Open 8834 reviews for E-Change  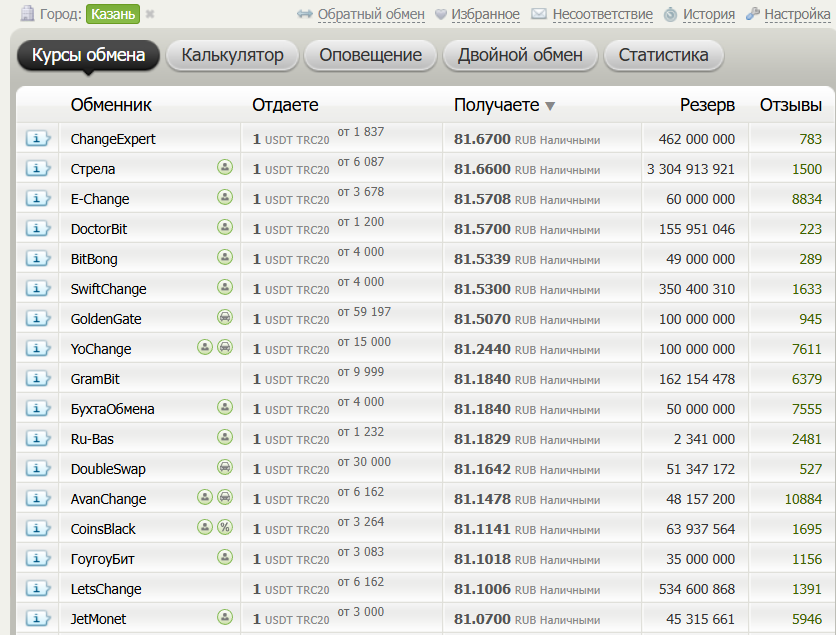coord(807,199)
